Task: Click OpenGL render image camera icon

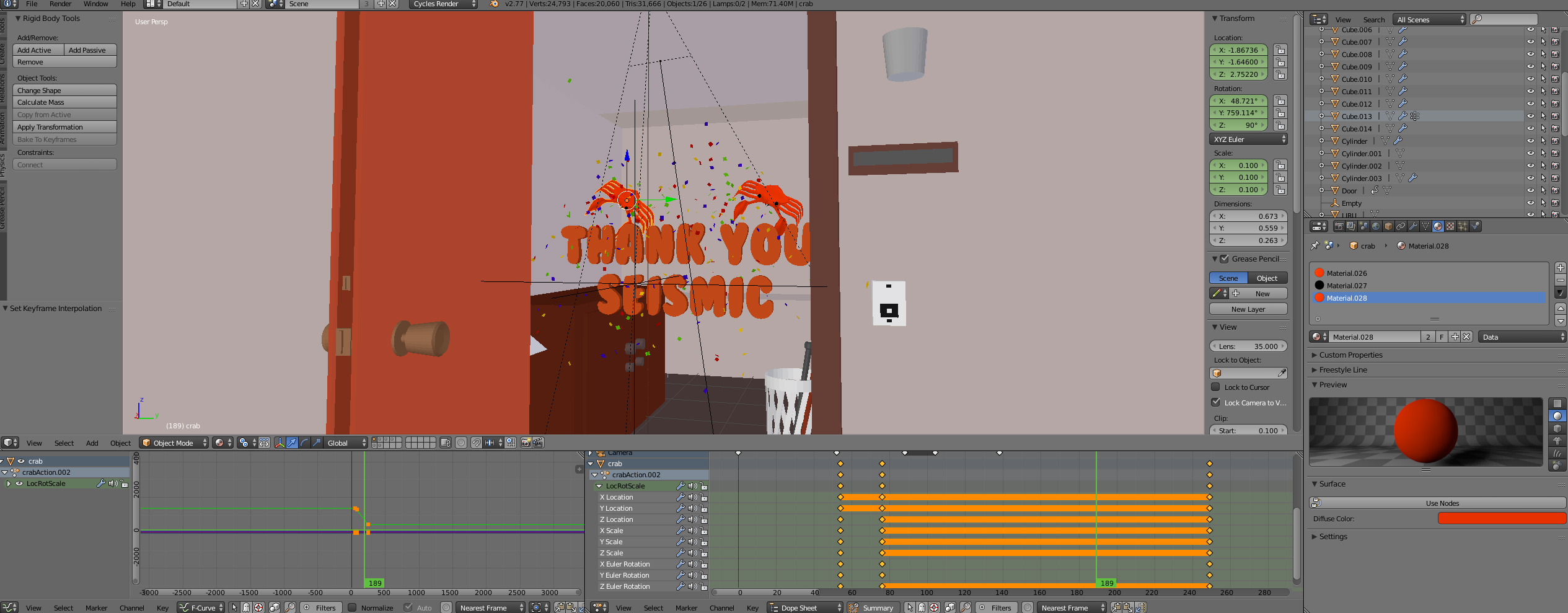Action: coord(526,443)
